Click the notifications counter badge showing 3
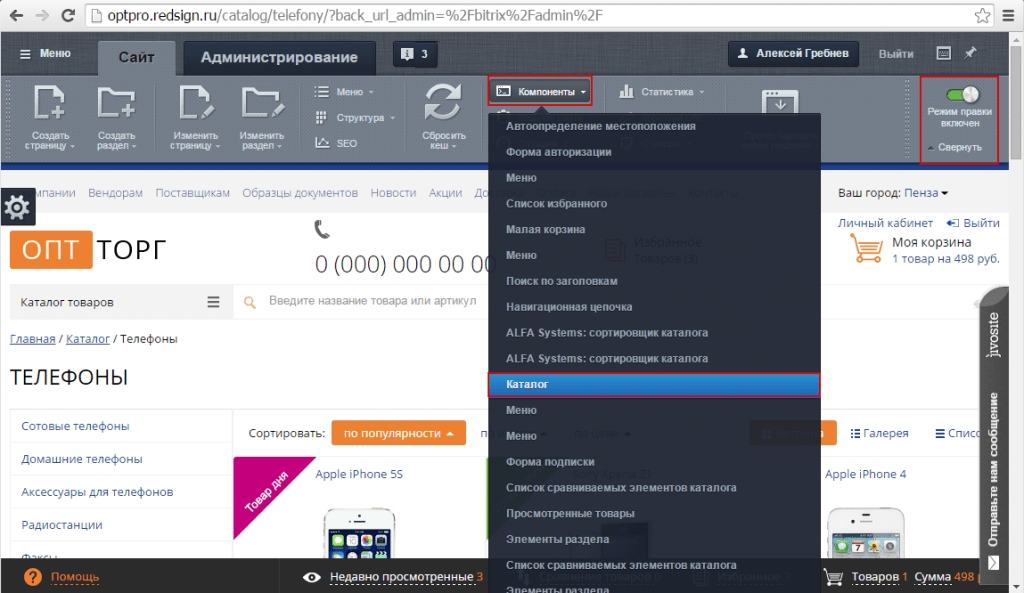 coord(415,54)
